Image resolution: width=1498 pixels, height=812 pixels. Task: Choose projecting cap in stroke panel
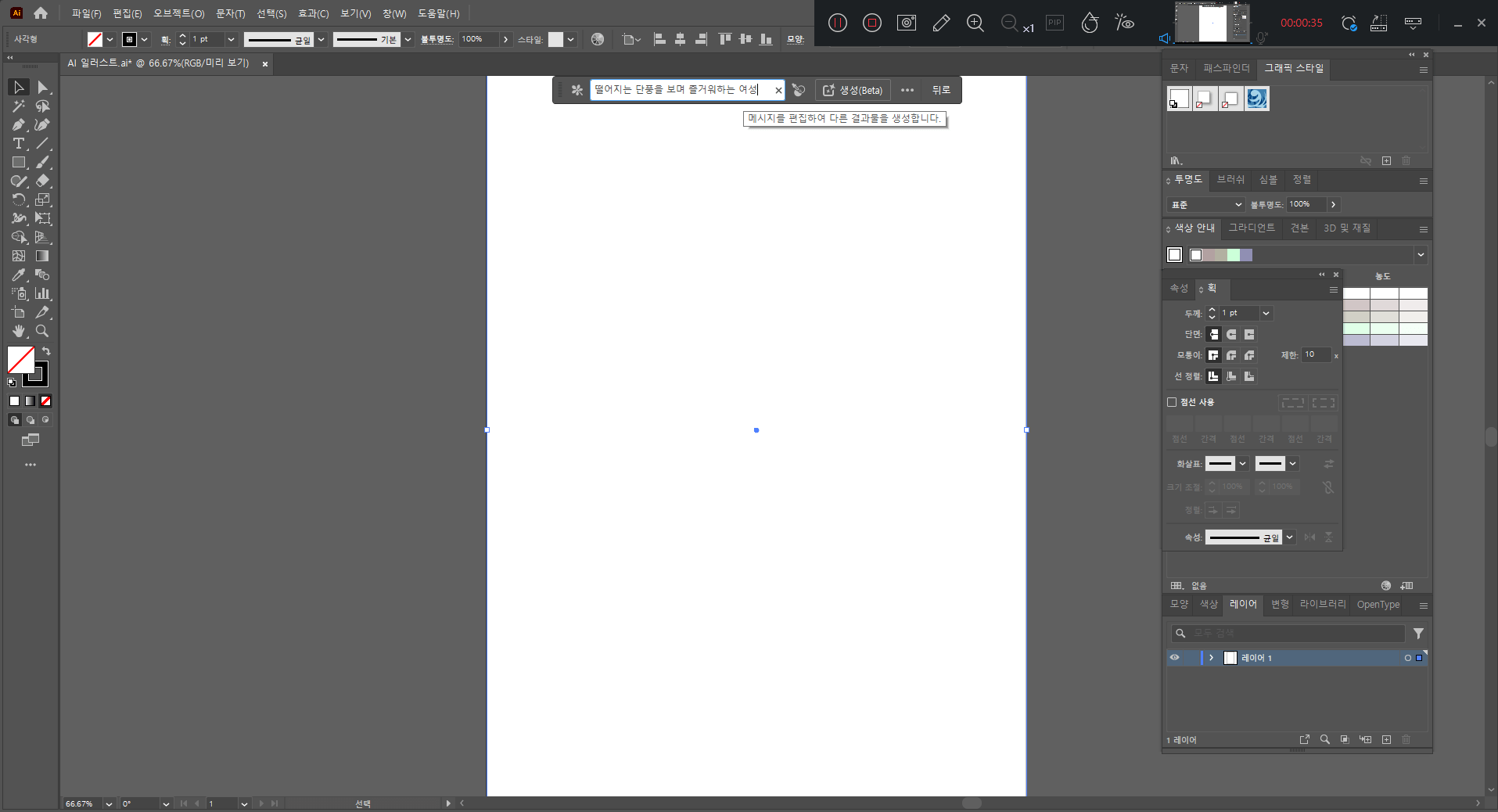point(1249,334)
